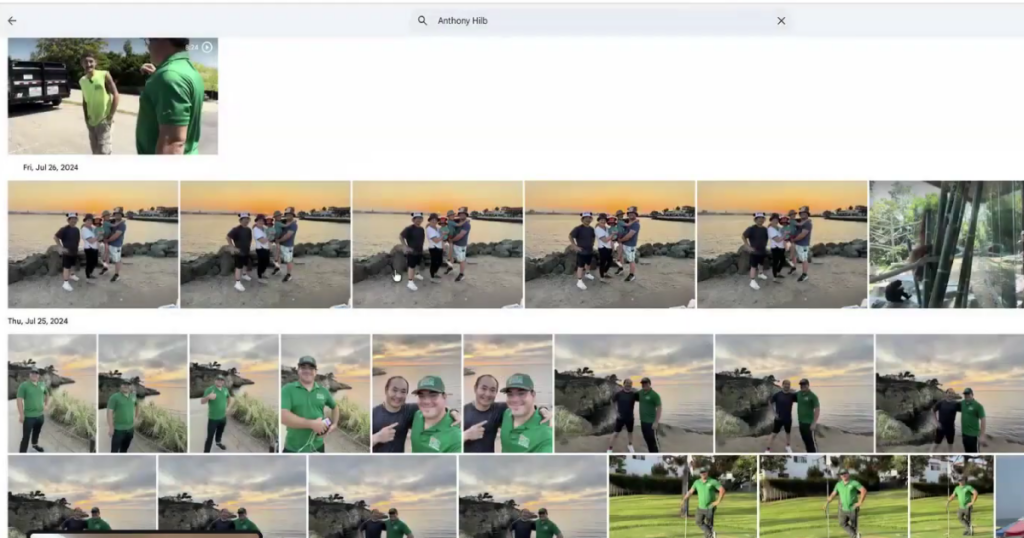Image resolution: width=1024 pixels, height=538 pixels.
Task: Open the first selfie of two smiling men
Action: 416,393
